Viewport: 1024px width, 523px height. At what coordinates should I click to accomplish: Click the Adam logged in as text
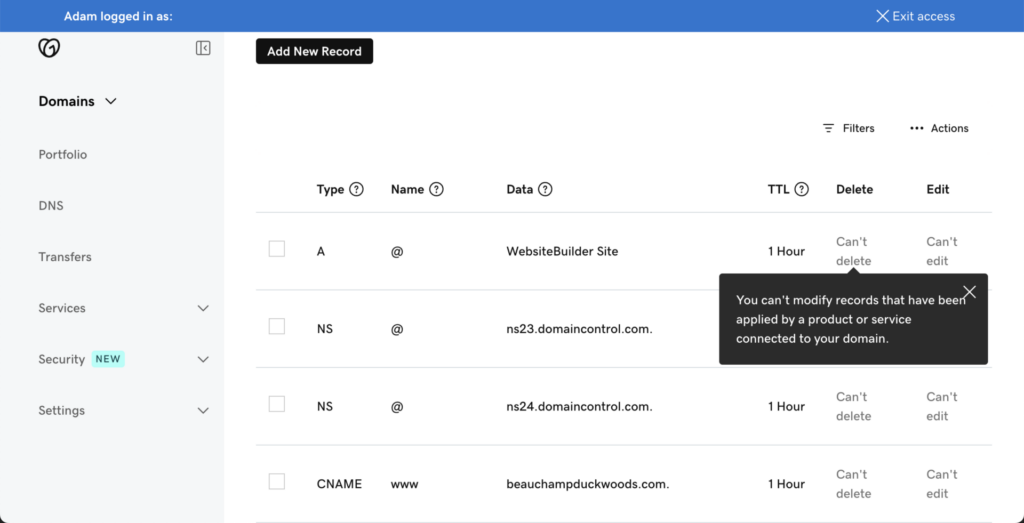(118, 16)
